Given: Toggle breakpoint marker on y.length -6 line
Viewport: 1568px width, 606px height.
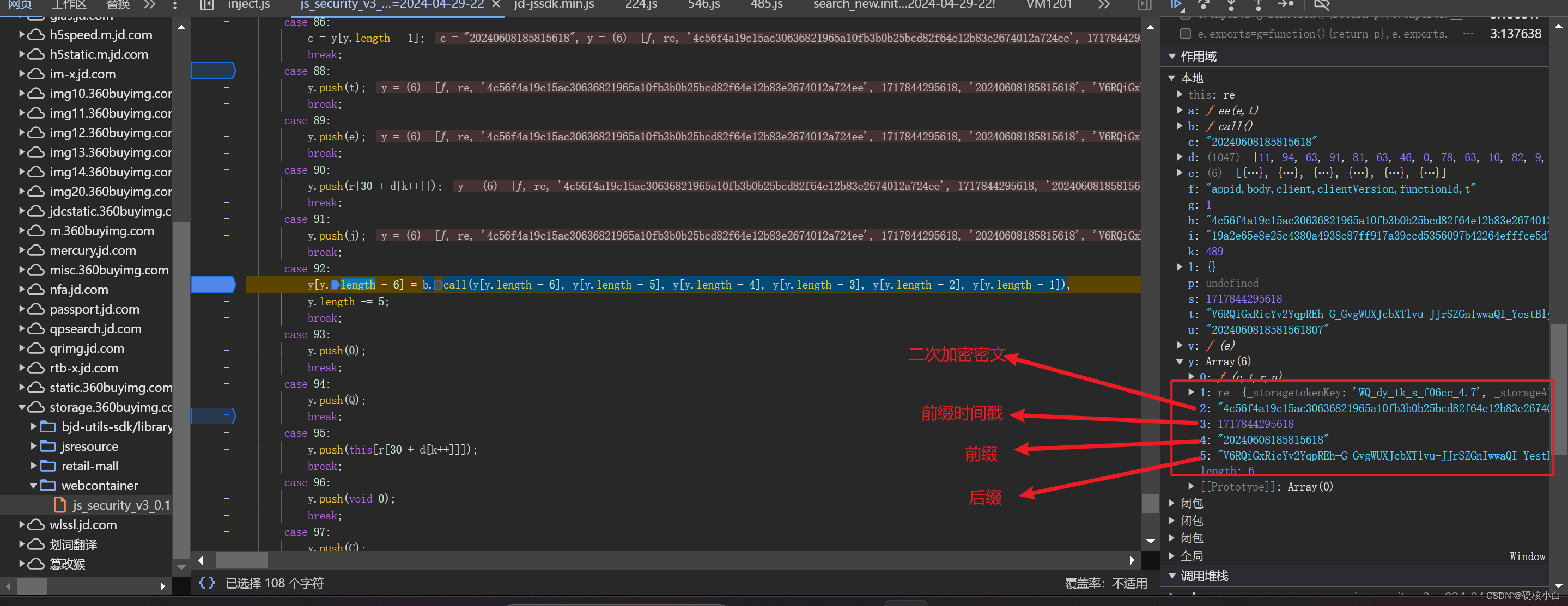Looking at the screenshot, I should [213, 284].
